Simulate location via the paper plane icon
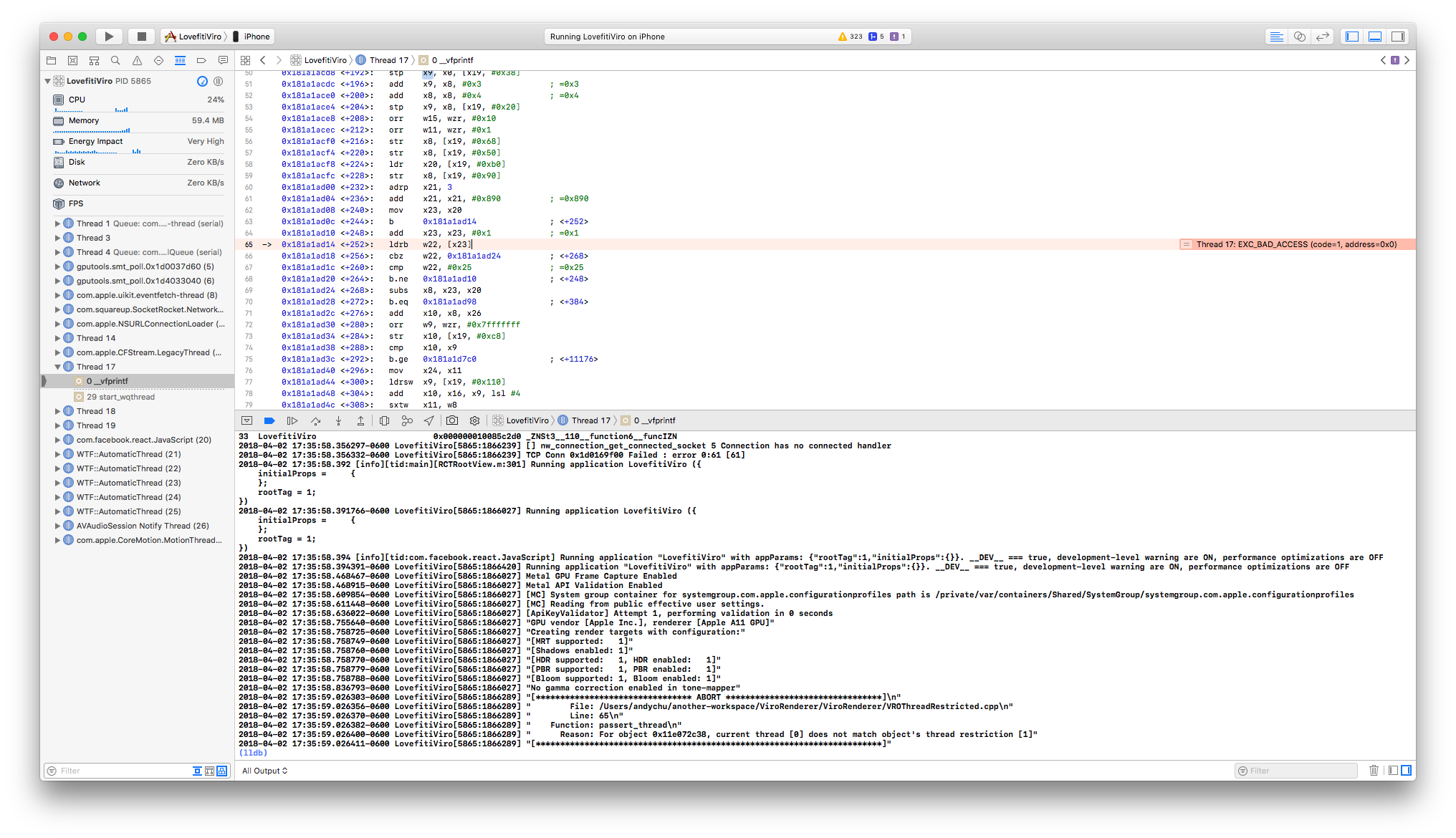The image size is (1456, 838). (429, 420)
